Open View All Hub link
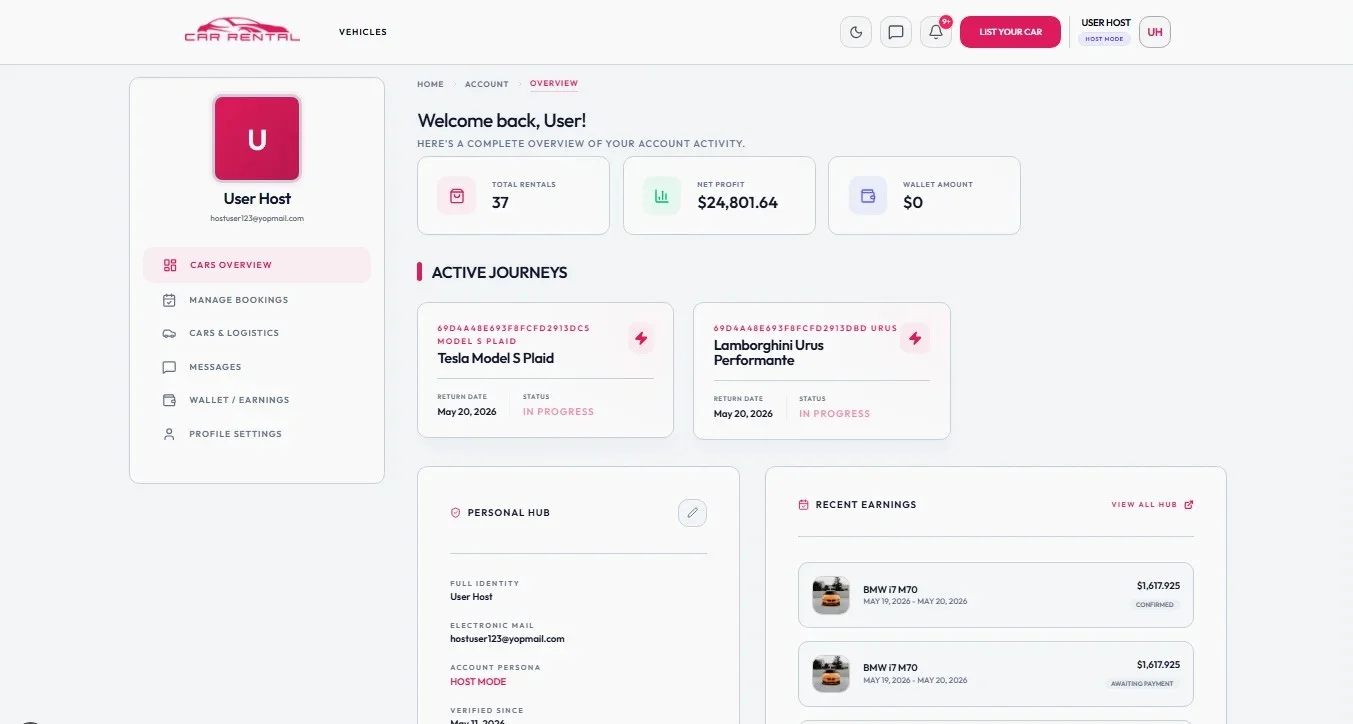1353x724 pixels. click(x=1152, y=505)
